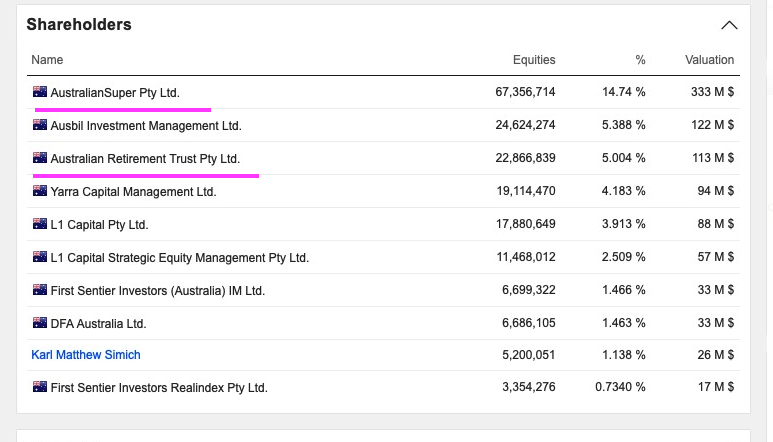Viewport: 773px width, 442px height.
Task: Click the flag icon beside L1 Capital Pty Ltd.
Action: click(x=40, y=224)
